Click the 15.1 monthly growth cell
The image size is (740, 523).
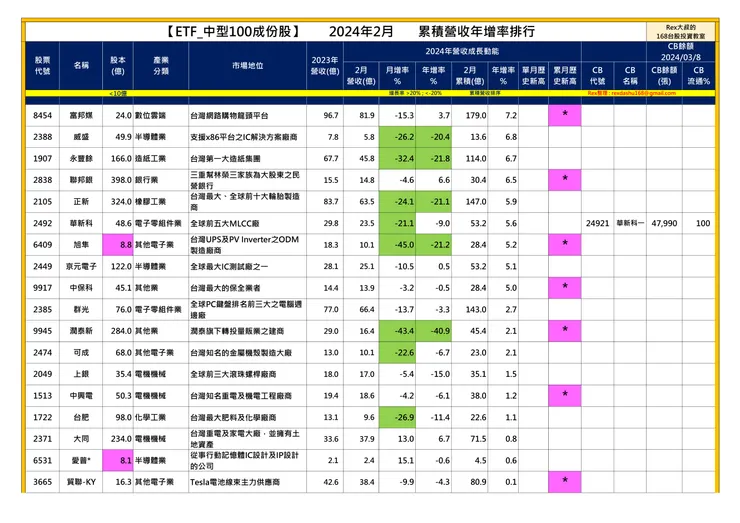(x=397, y=461)
